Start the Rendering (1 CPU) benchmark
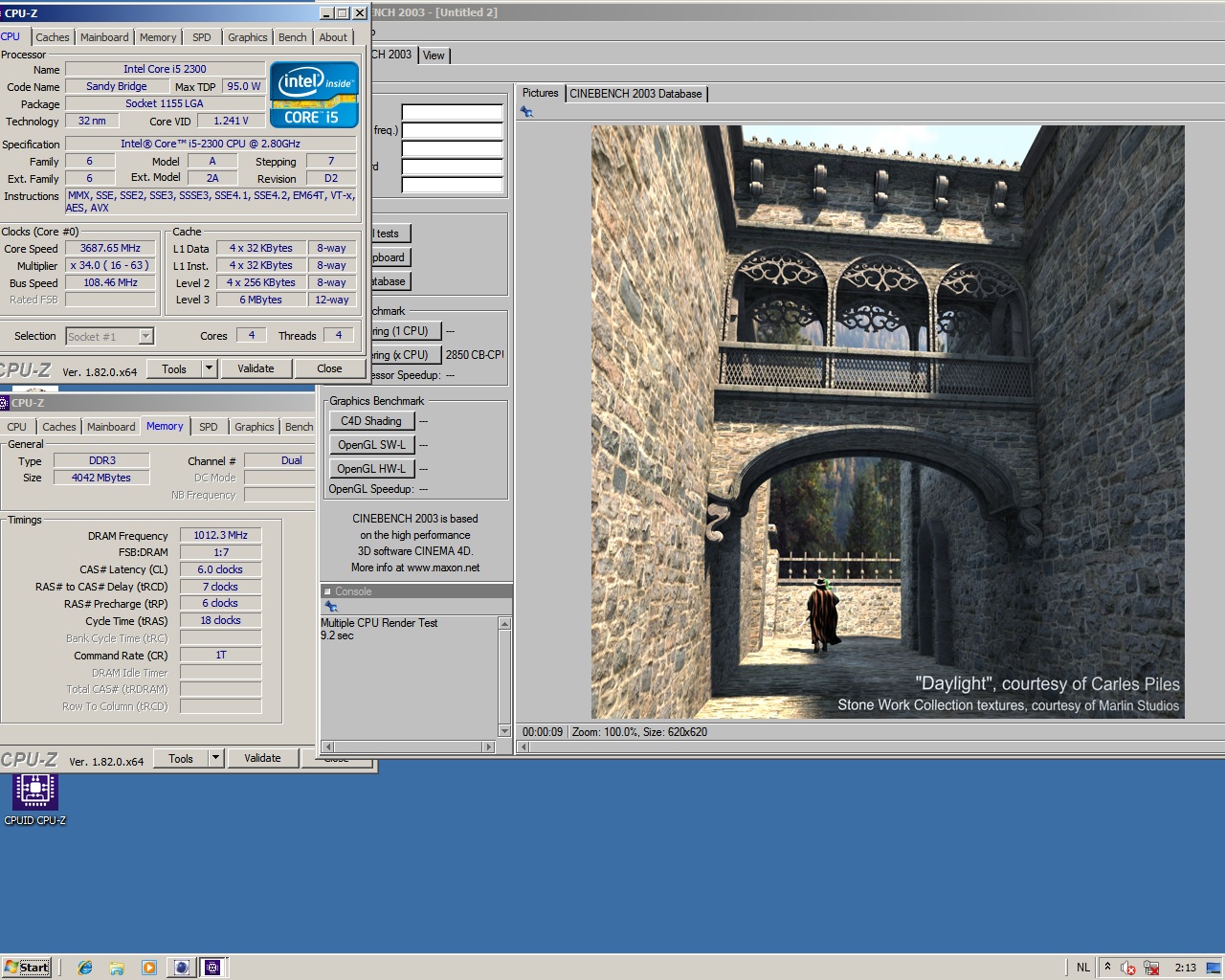Viewport: 1225px width, 980px height. pos(406,331)
